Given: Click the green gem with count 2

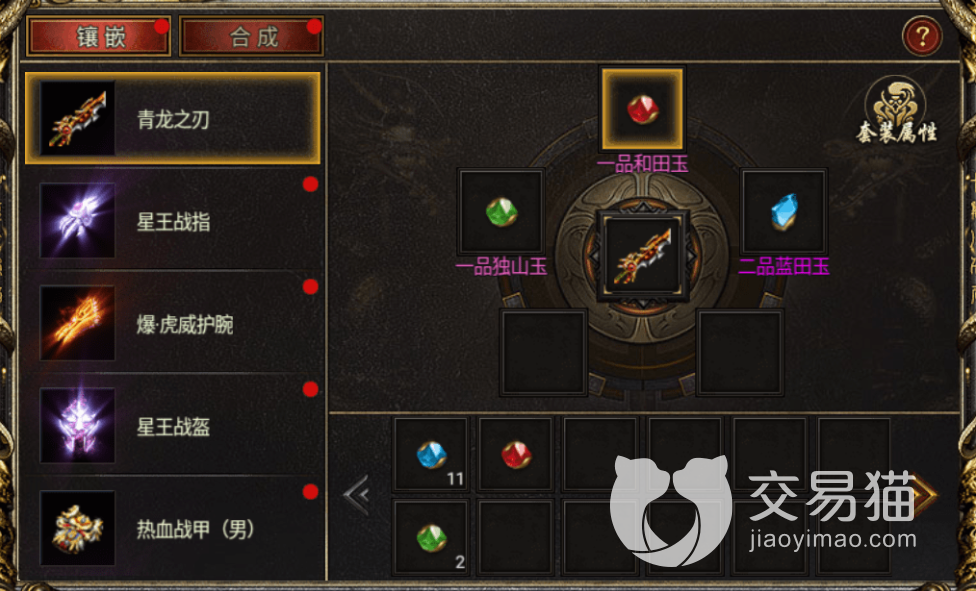Looking at the screenshot, I should click(431, 537).
